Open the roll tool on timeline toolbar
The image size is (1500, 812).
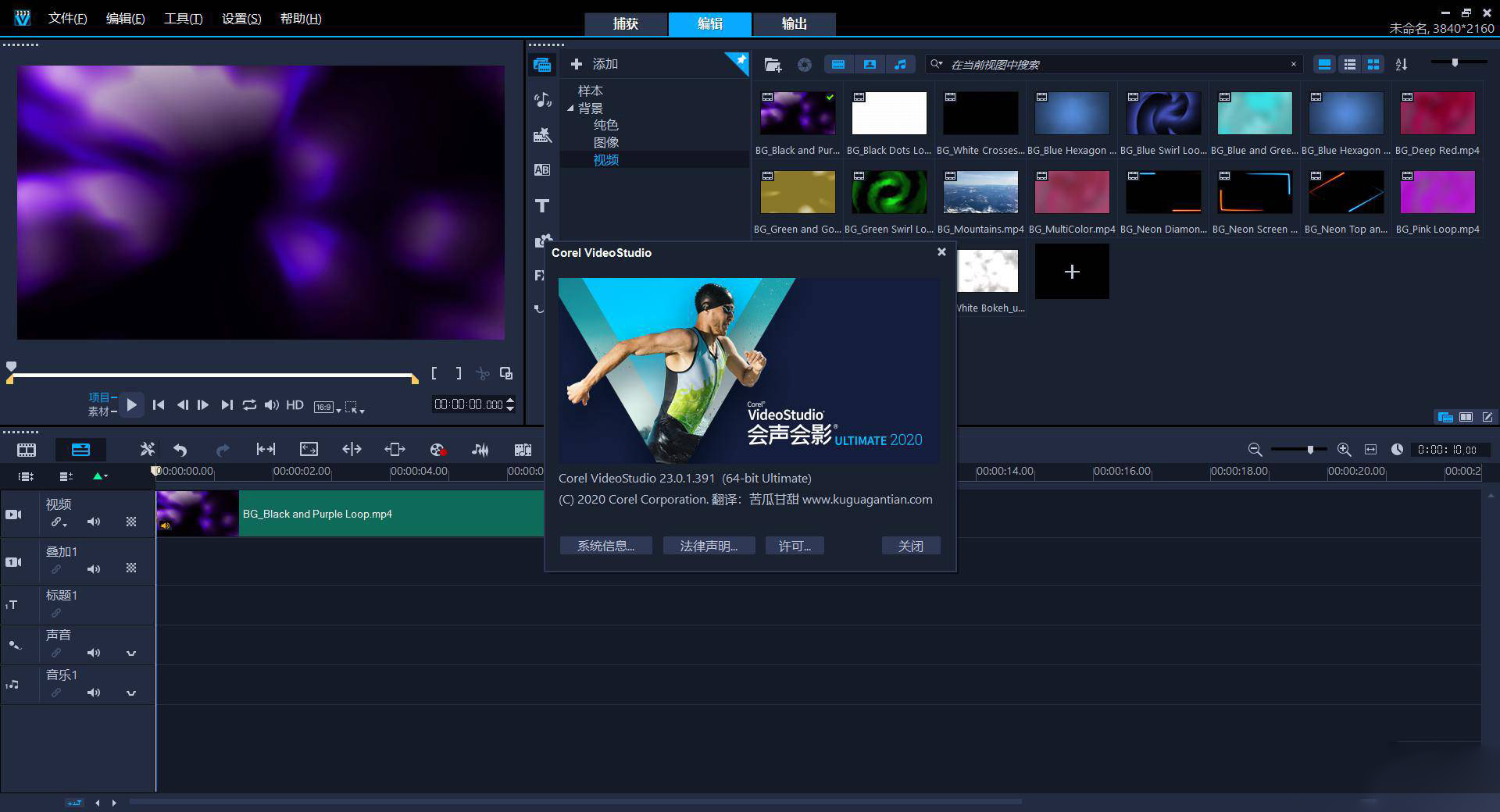[x=352, y=449]
